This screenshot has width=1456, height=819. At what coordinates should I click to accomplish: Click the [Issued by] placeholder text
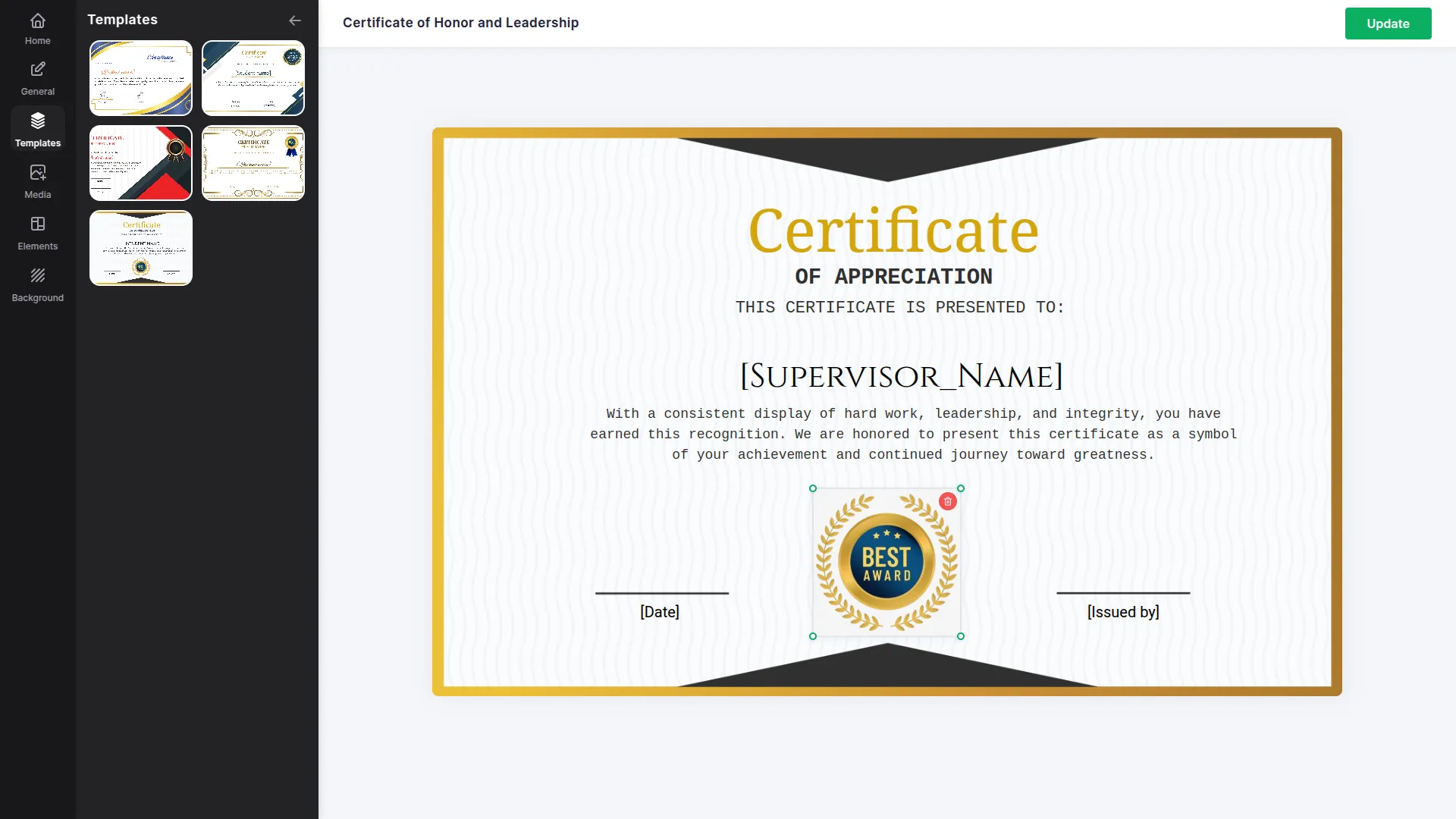1123,611
